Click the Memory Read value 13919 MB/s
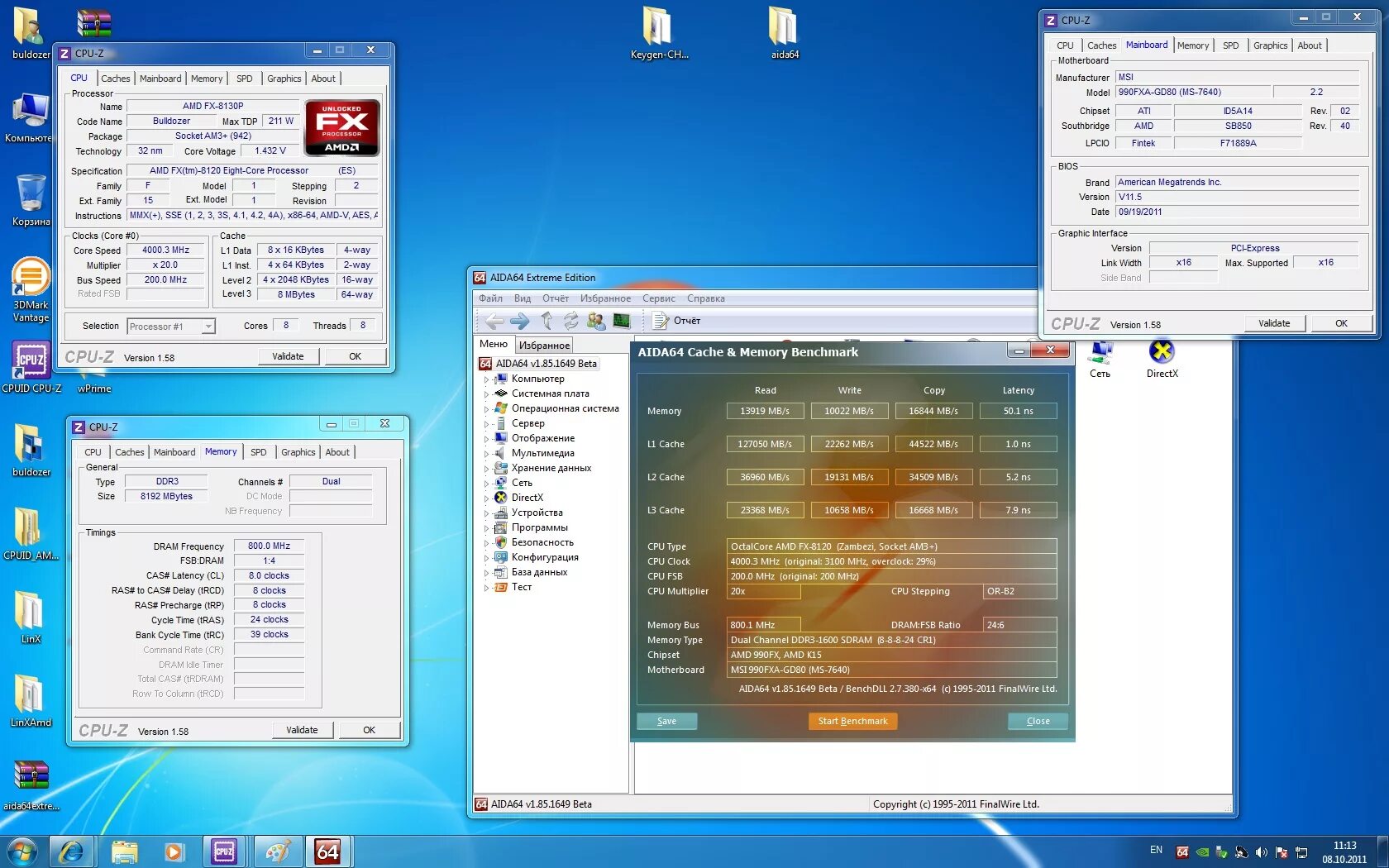 (x=765, y=411)
